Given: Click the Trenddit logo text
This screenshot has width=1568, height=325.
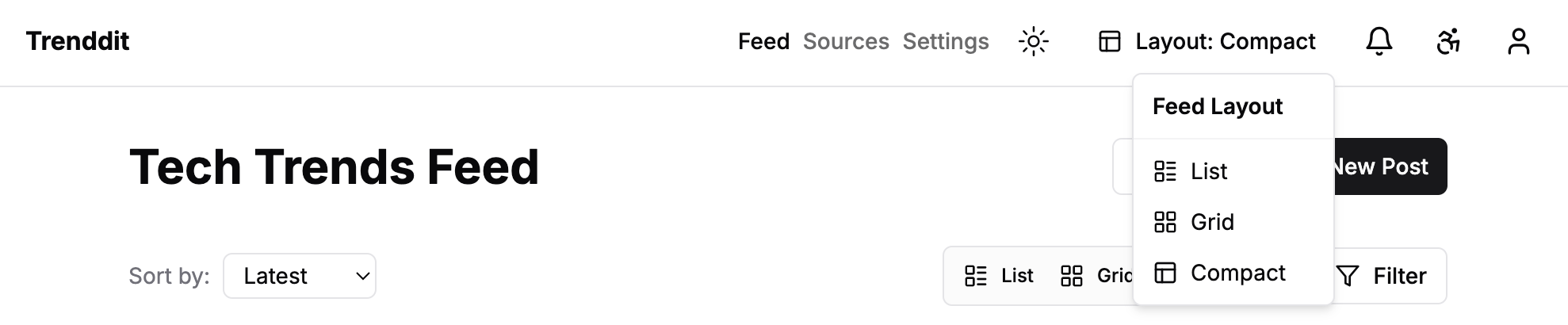Looking at the screenshot, I should click(x=78, y=41).
